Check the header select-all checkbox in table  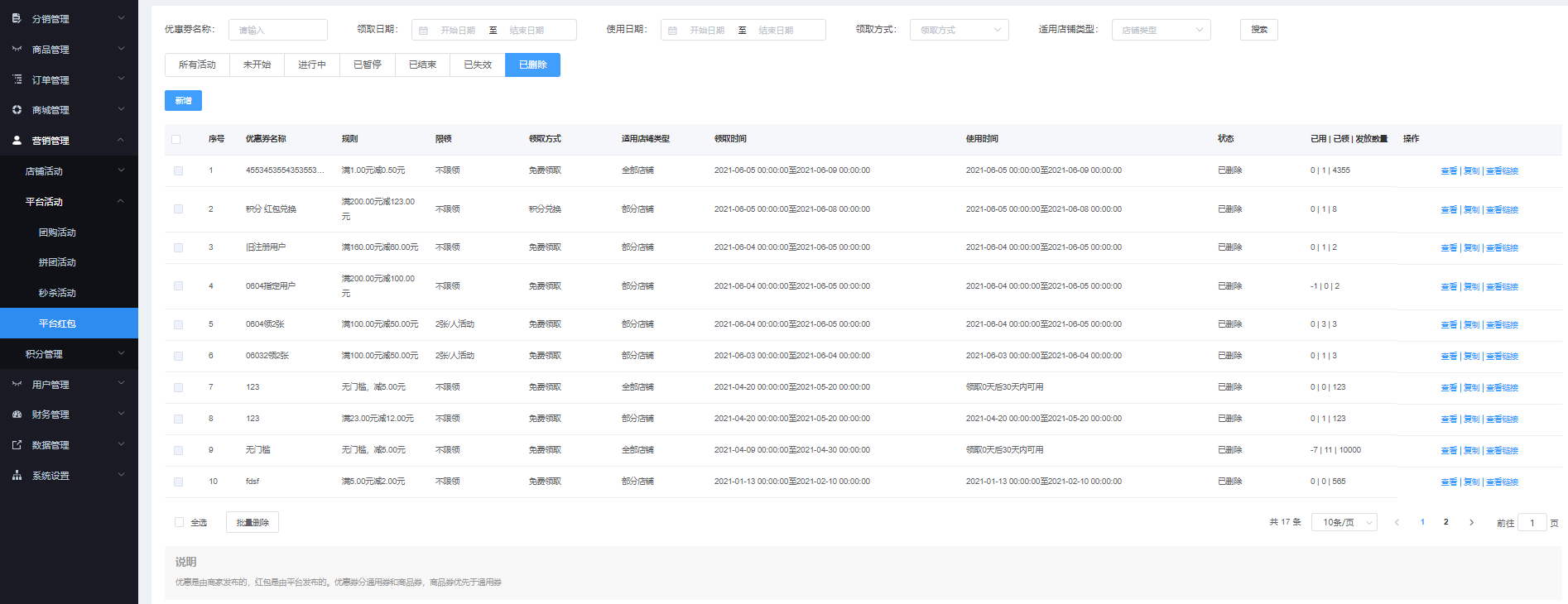pyautogui.click(x=176, y=139)
